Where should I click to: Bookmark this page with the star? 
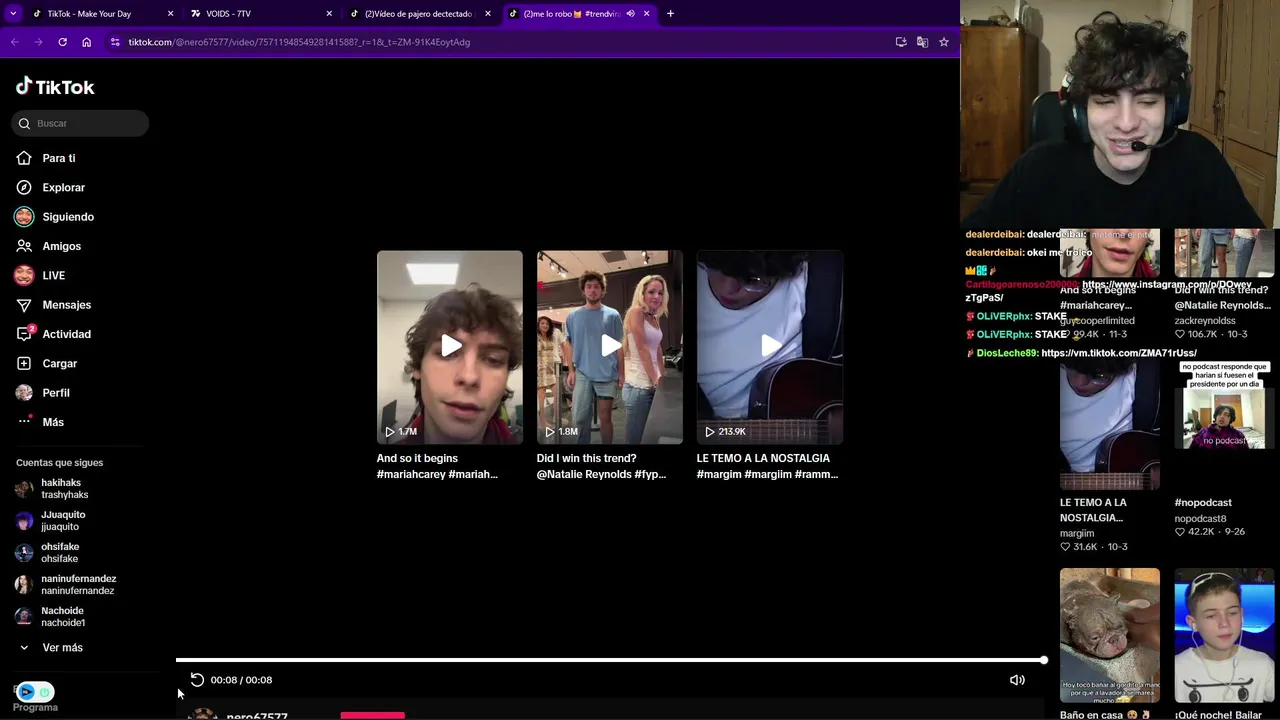(x=943, y=42)
